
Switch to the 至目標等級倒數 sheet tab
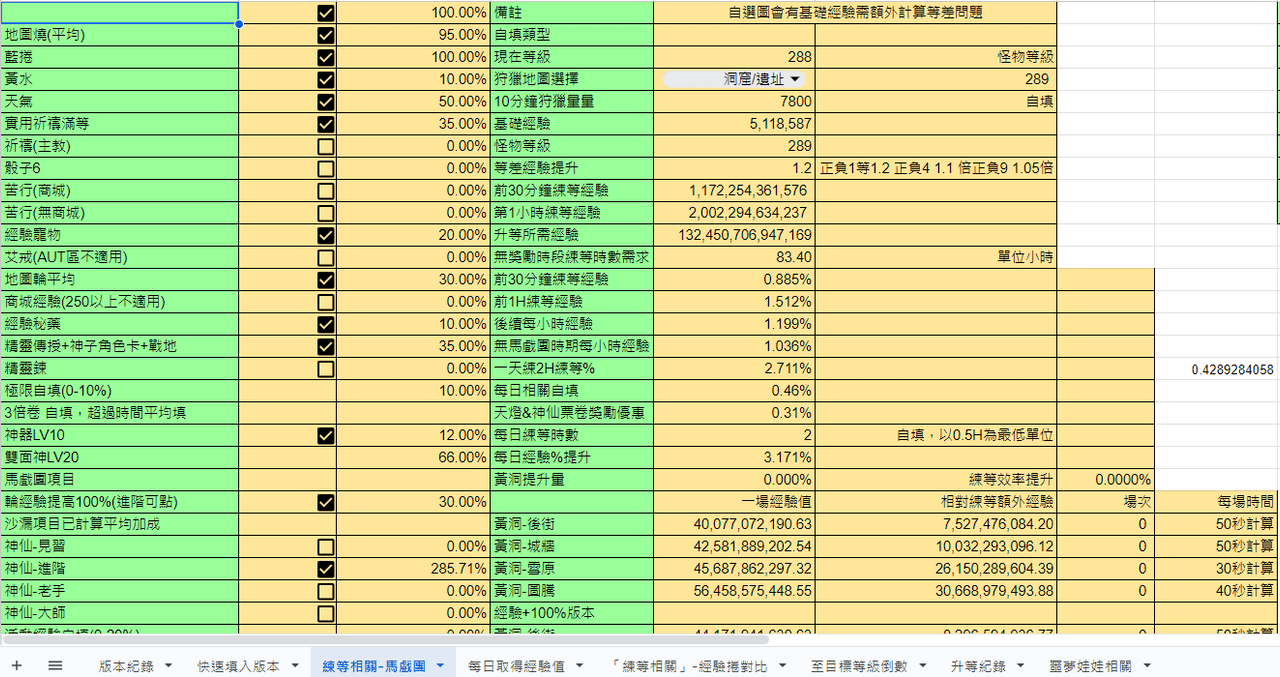click(x=865, y=663)
